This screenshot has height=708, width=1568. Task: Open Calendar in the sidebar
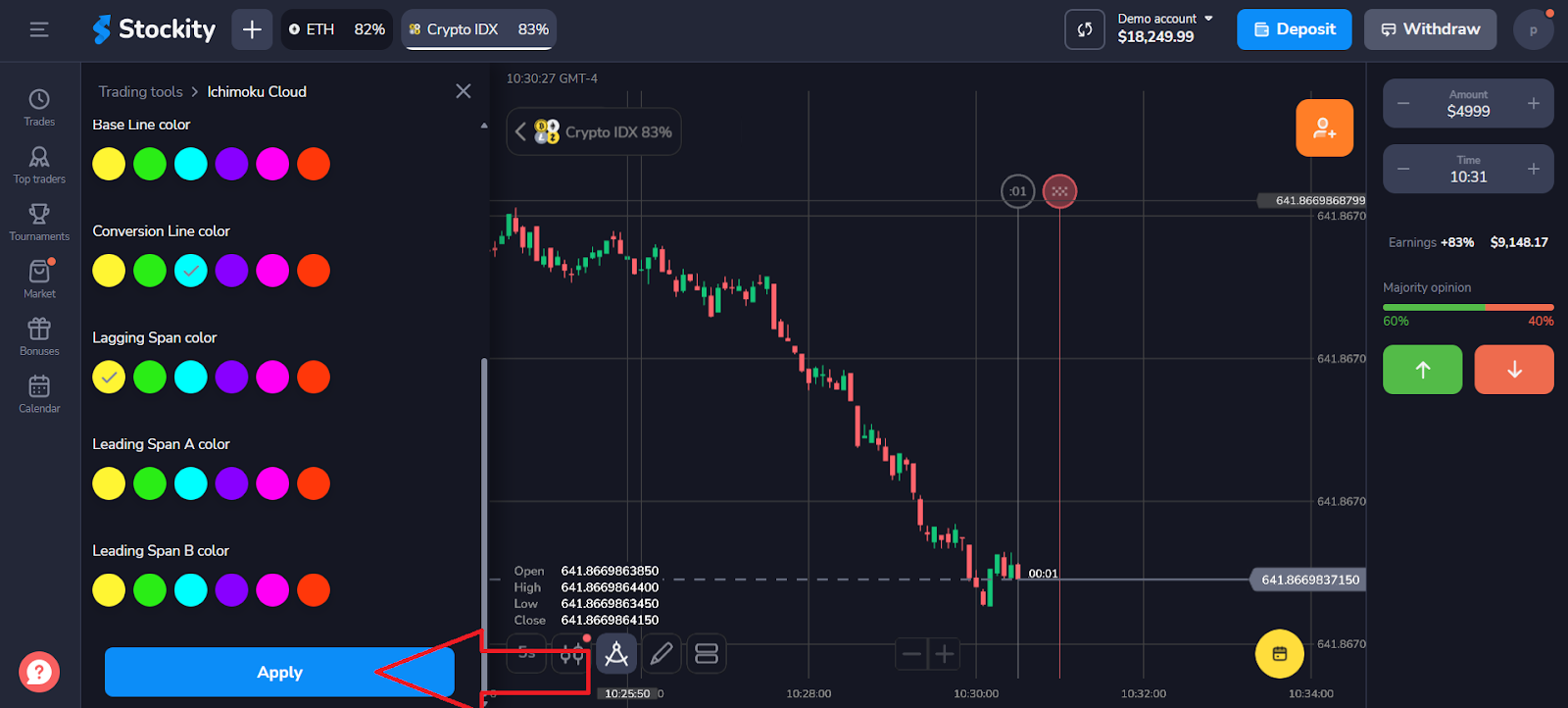39,394
